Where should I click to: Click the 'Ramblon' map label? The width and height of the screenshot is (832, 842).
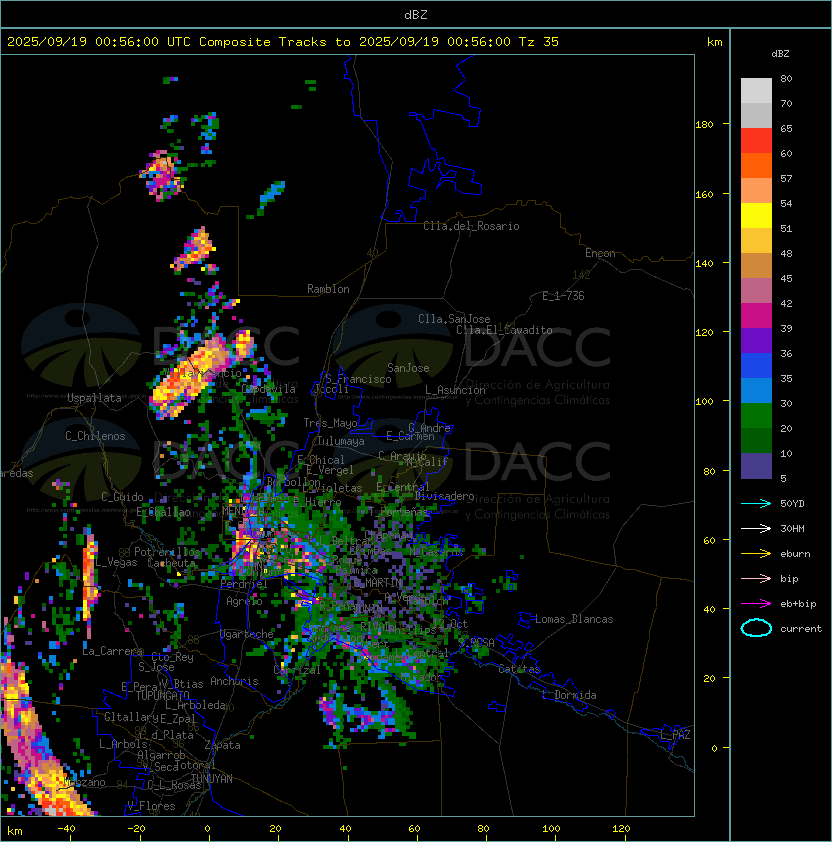click(328, 289)
